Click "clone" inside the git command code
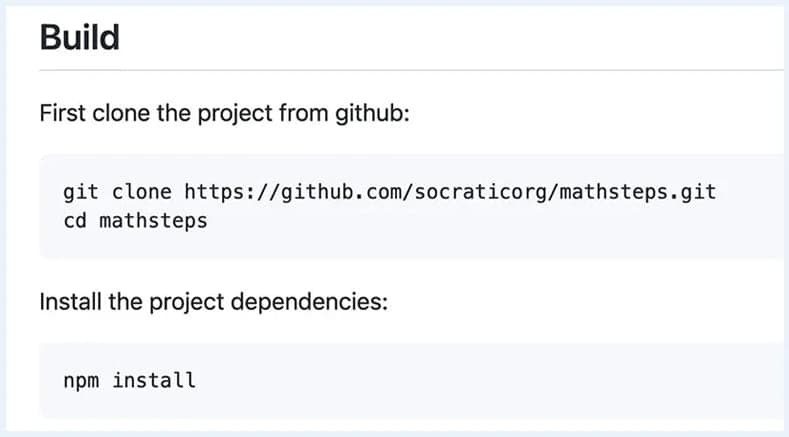The width and height of the screenshot is (789, 437). [141, 191]
